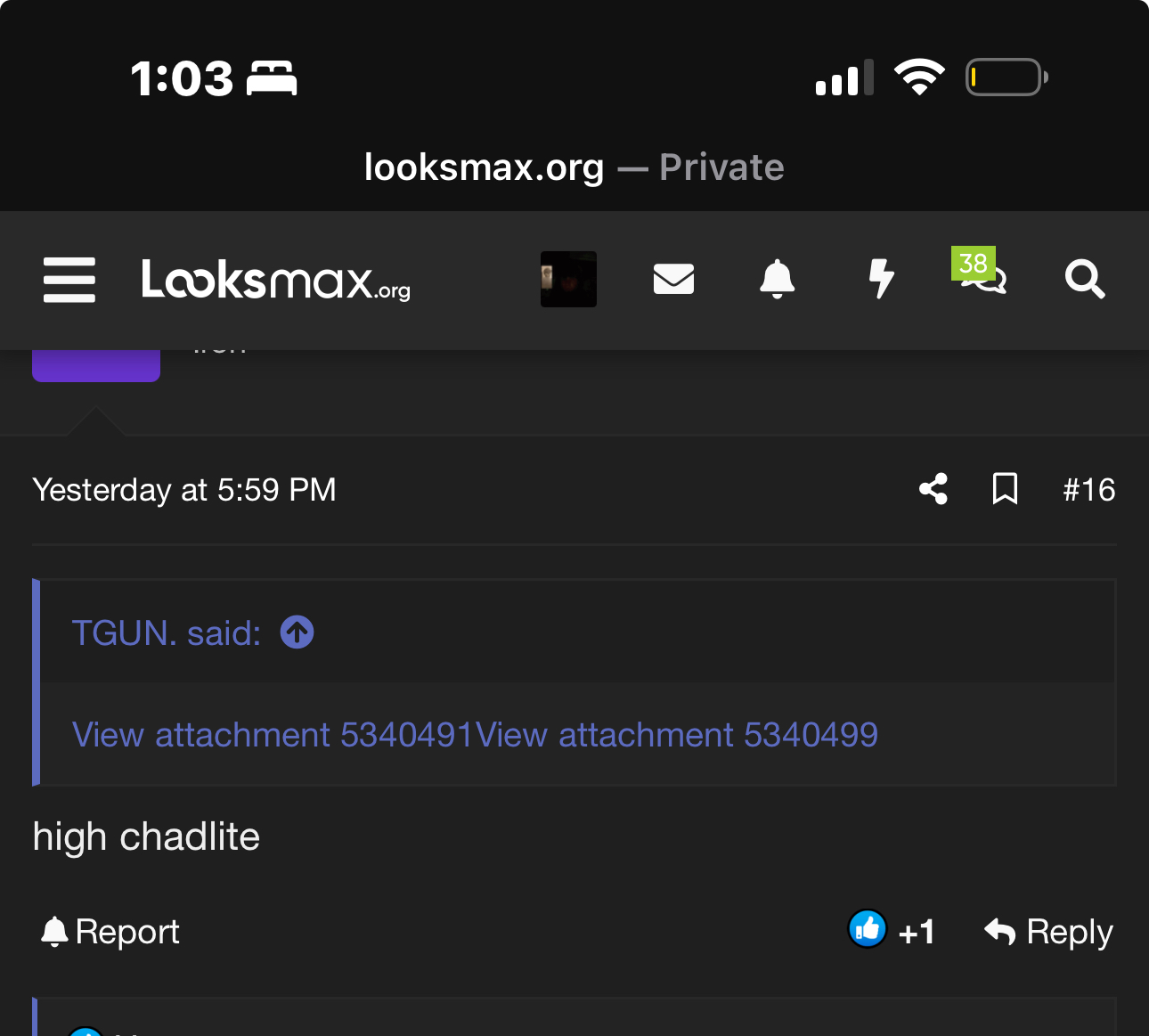
Task: Open View attachment 5340491 link
Action: click(273, 735)
